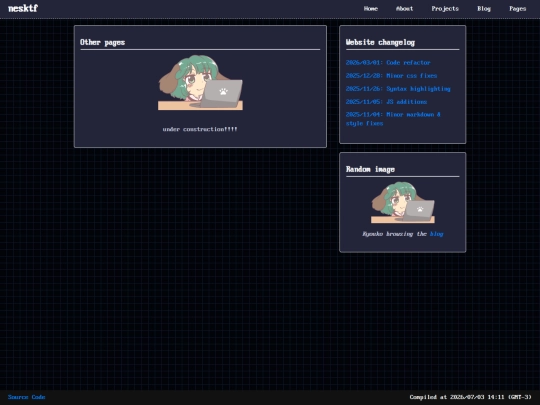Open the Projects nav item
The image size is (540, 405).
click(x=445, y=9)
